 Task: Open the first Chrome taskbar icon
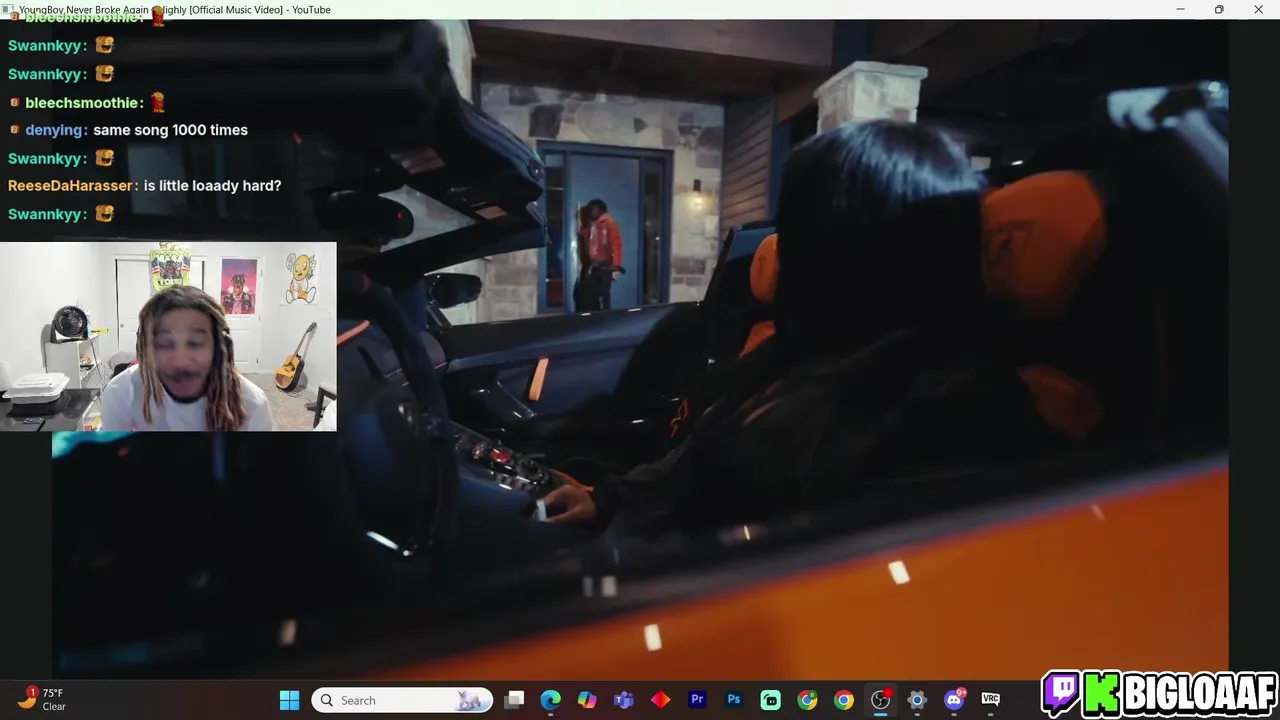click(x=807, y=700)
